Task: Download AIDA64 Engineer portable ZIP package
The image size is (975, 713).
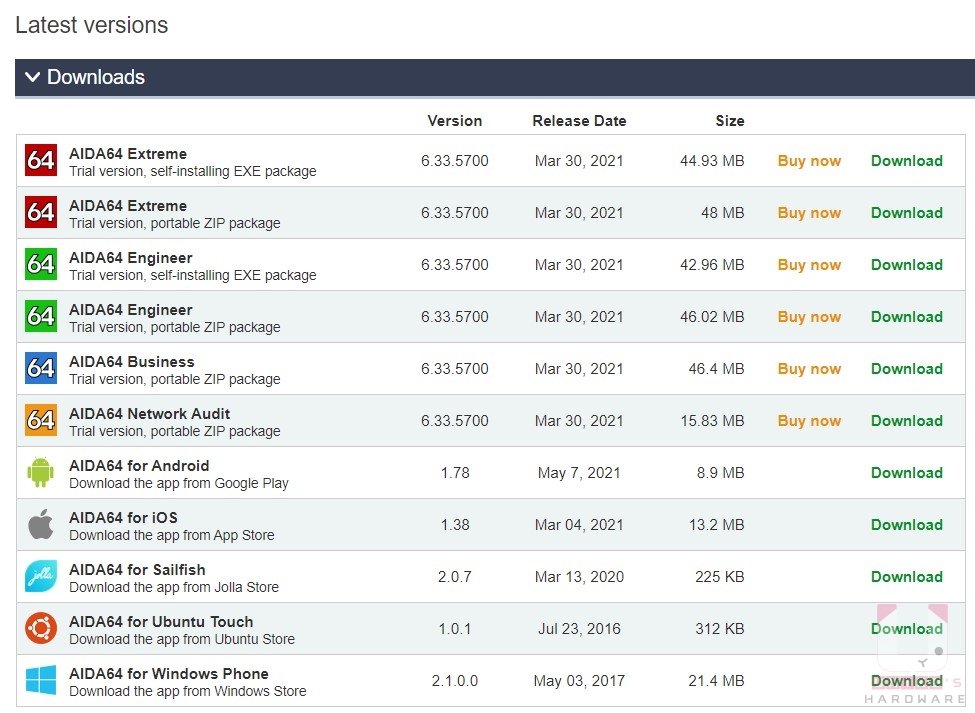Action: (x=907, y=317)
